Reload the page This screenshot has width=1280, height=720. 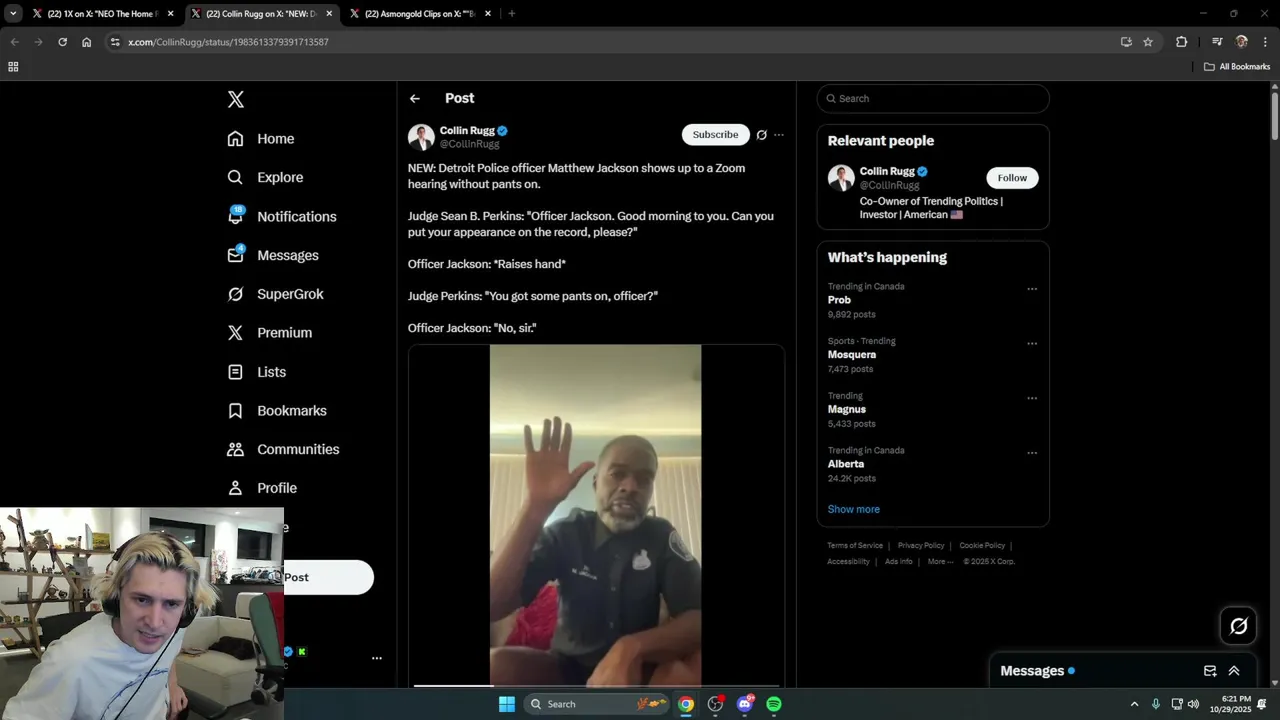point(62,42)
